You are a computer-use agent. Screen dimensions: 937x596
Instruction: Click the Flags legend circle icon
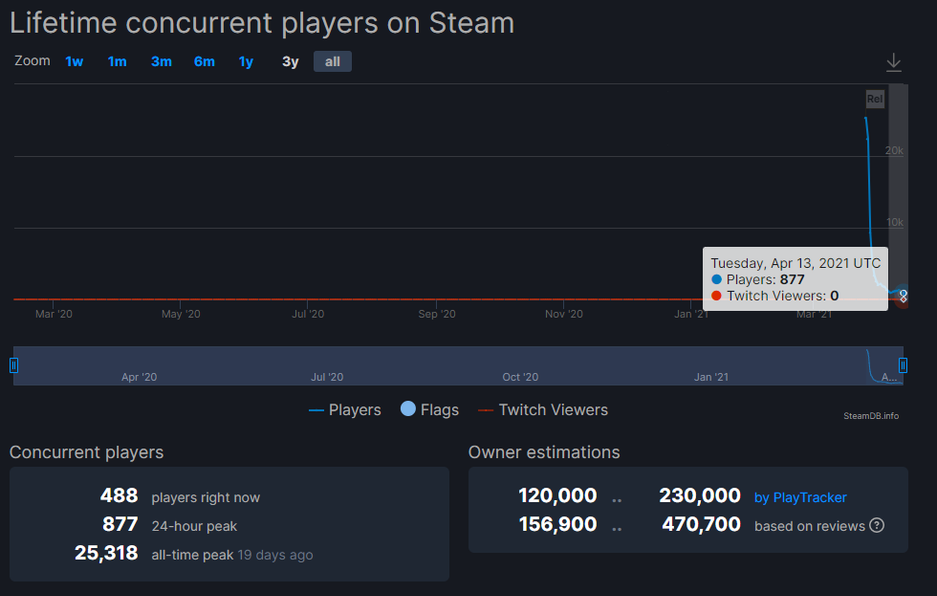coord(408,409)
